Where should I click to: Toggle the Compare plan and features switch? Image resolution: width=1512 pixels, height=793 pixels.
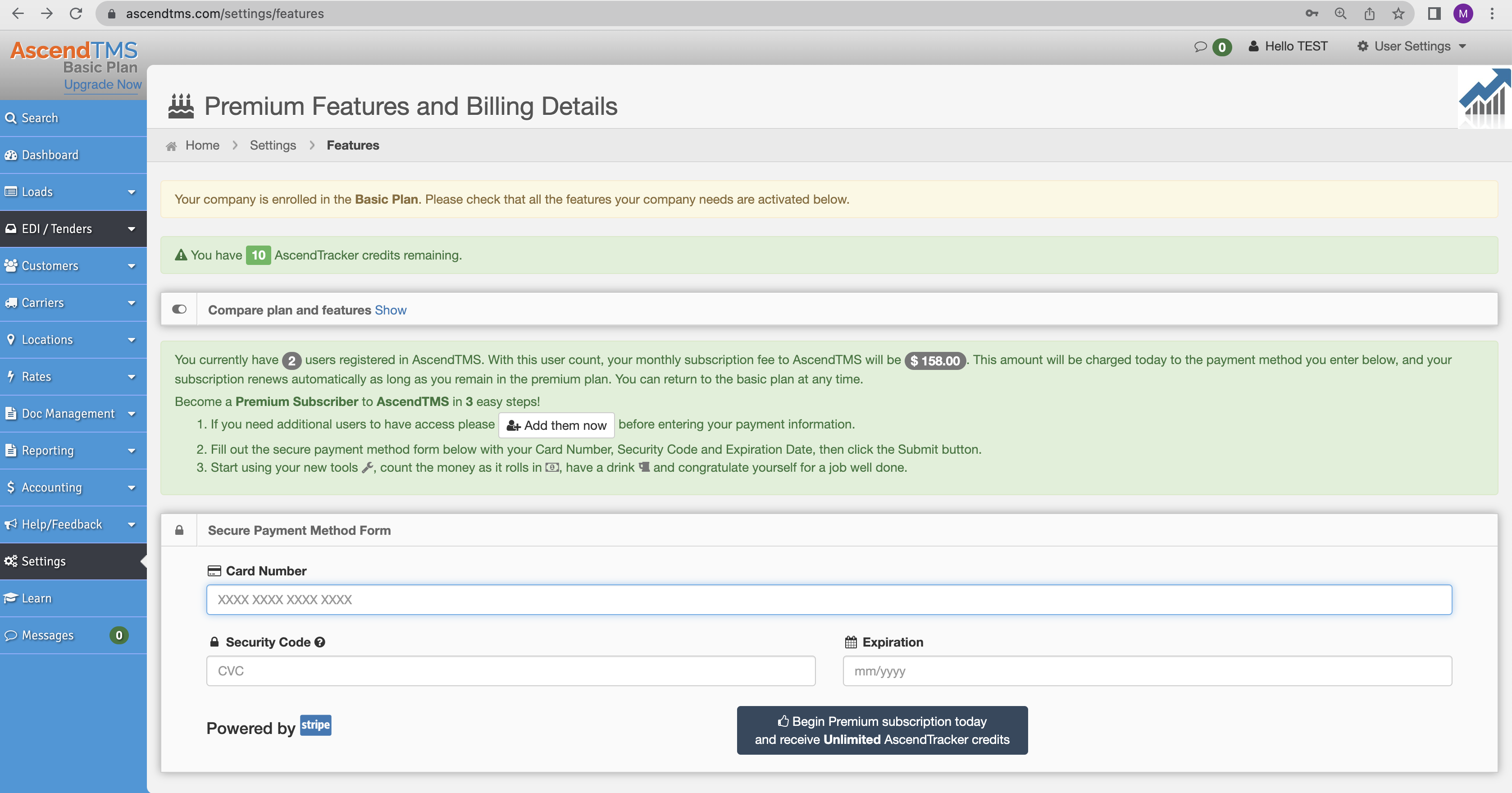click(180, 310)
